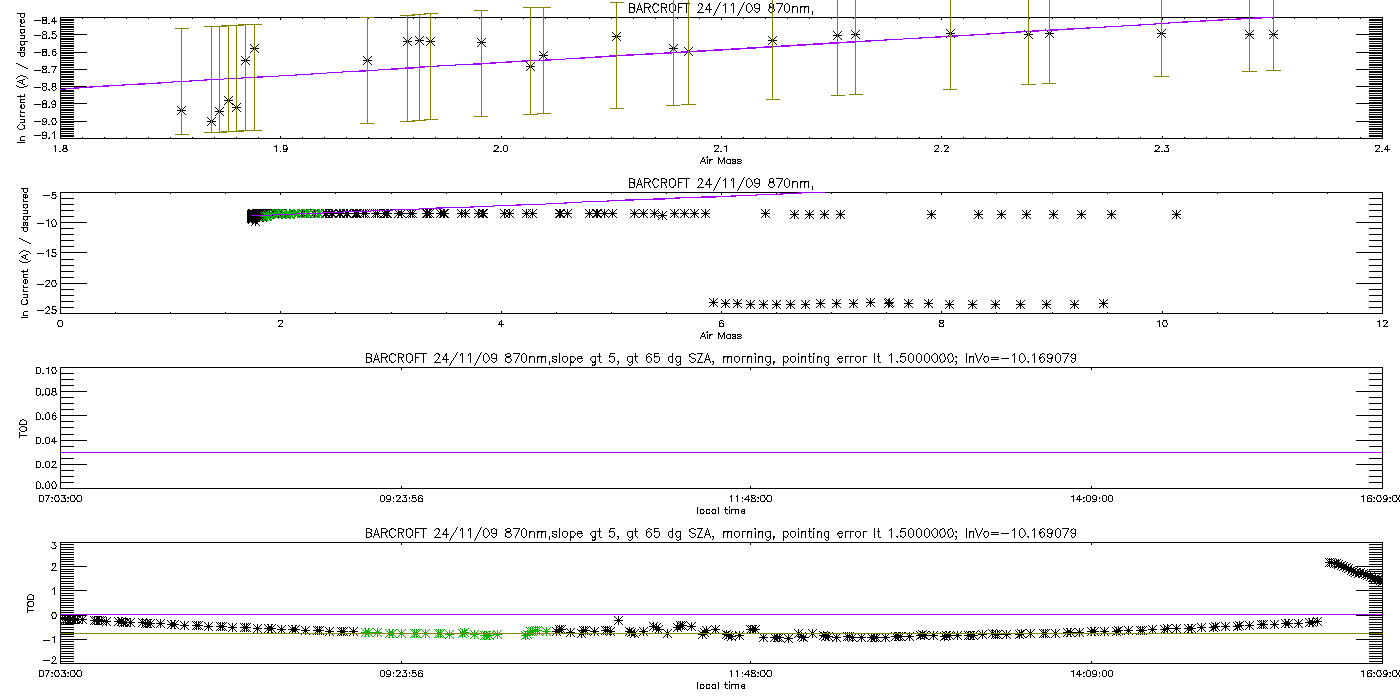Click the green data cluster in the second plot

[300, 213]
